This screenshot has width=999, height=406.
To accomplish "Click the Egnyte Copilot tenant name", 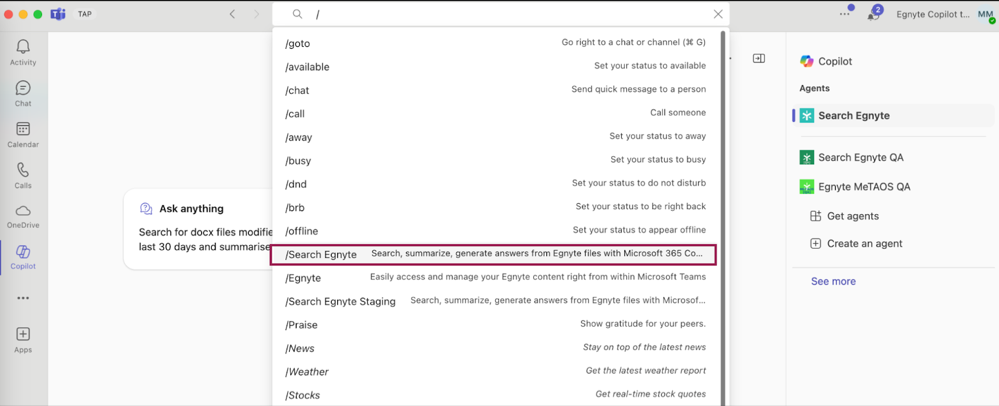I will [x=933, y=14].
